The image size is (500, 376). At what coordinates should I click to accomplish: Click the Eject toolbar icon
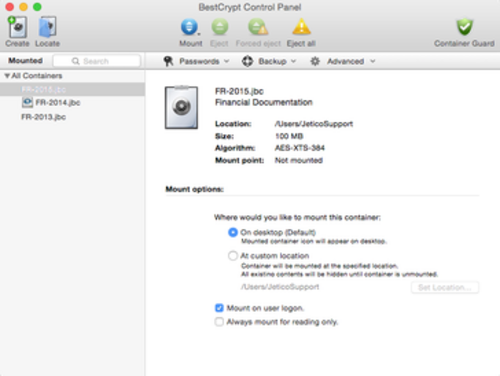coord(220,27)
